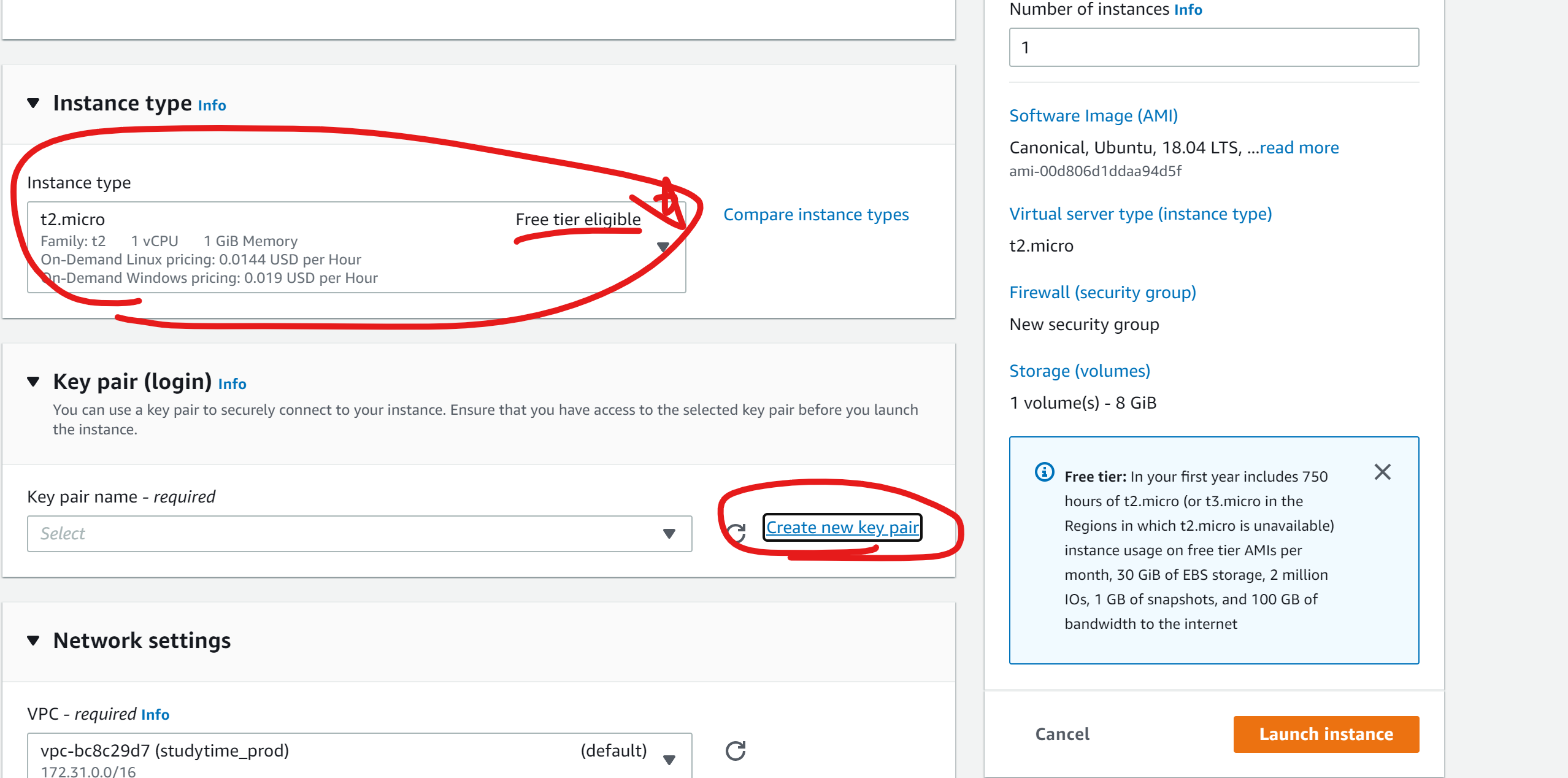Click the Free tier information icon

point(1044,472)
